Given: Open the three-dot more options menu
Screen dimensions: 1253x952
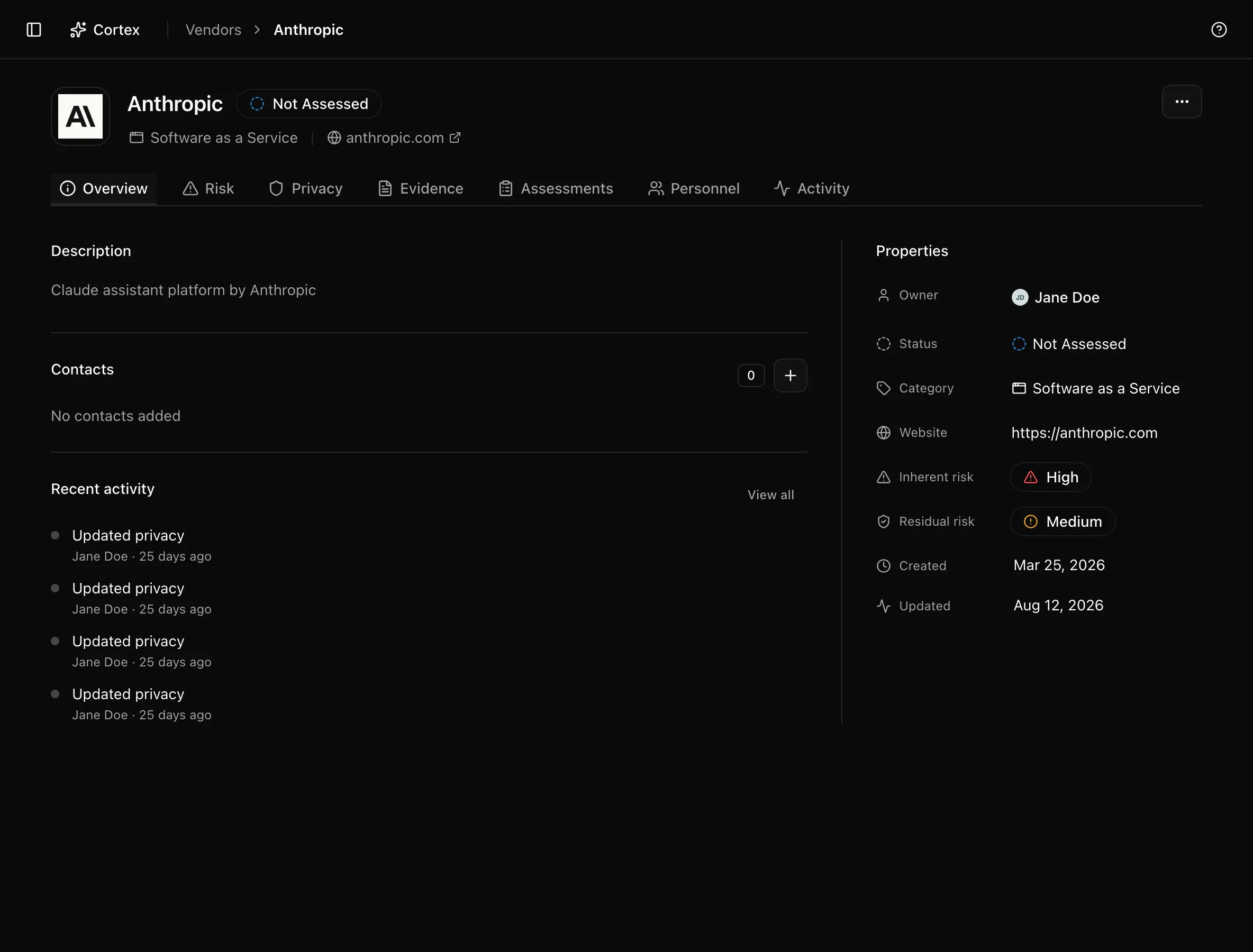Looking at the screenshot, I should (x=1182, y=102).
